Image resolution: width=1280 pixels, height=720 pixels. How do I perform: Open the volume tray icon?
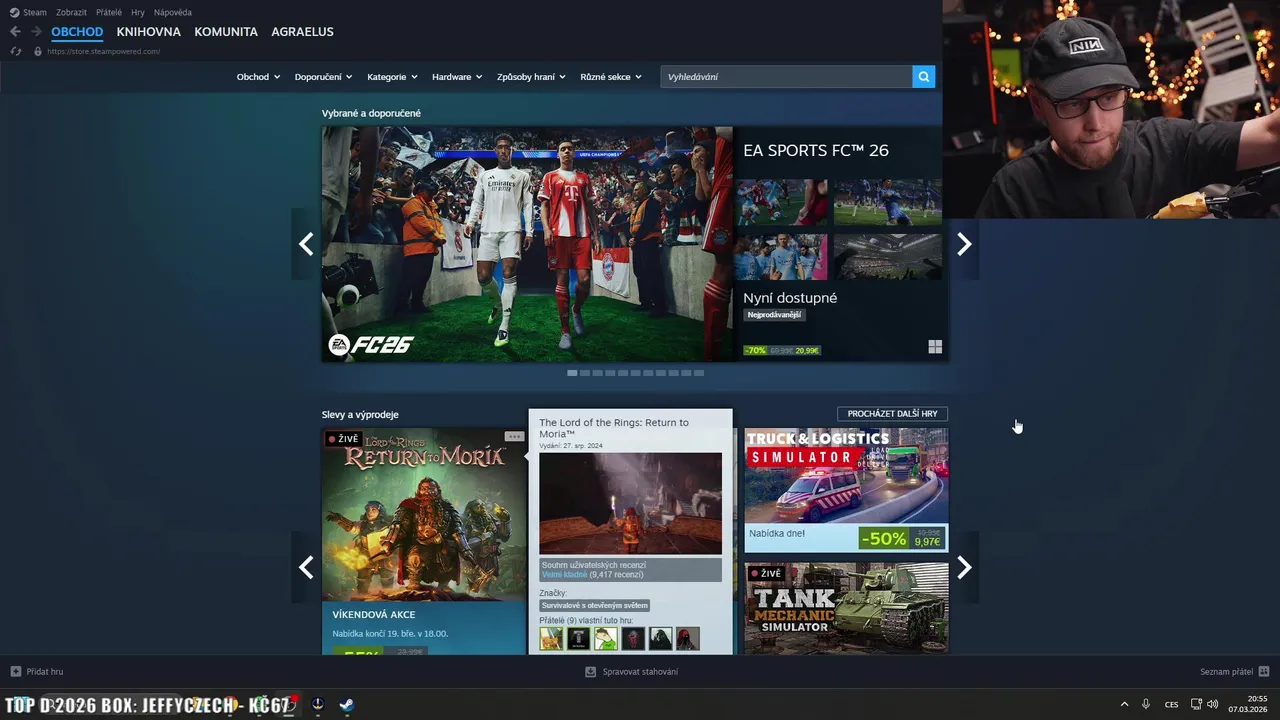(x=1213, y=704)
